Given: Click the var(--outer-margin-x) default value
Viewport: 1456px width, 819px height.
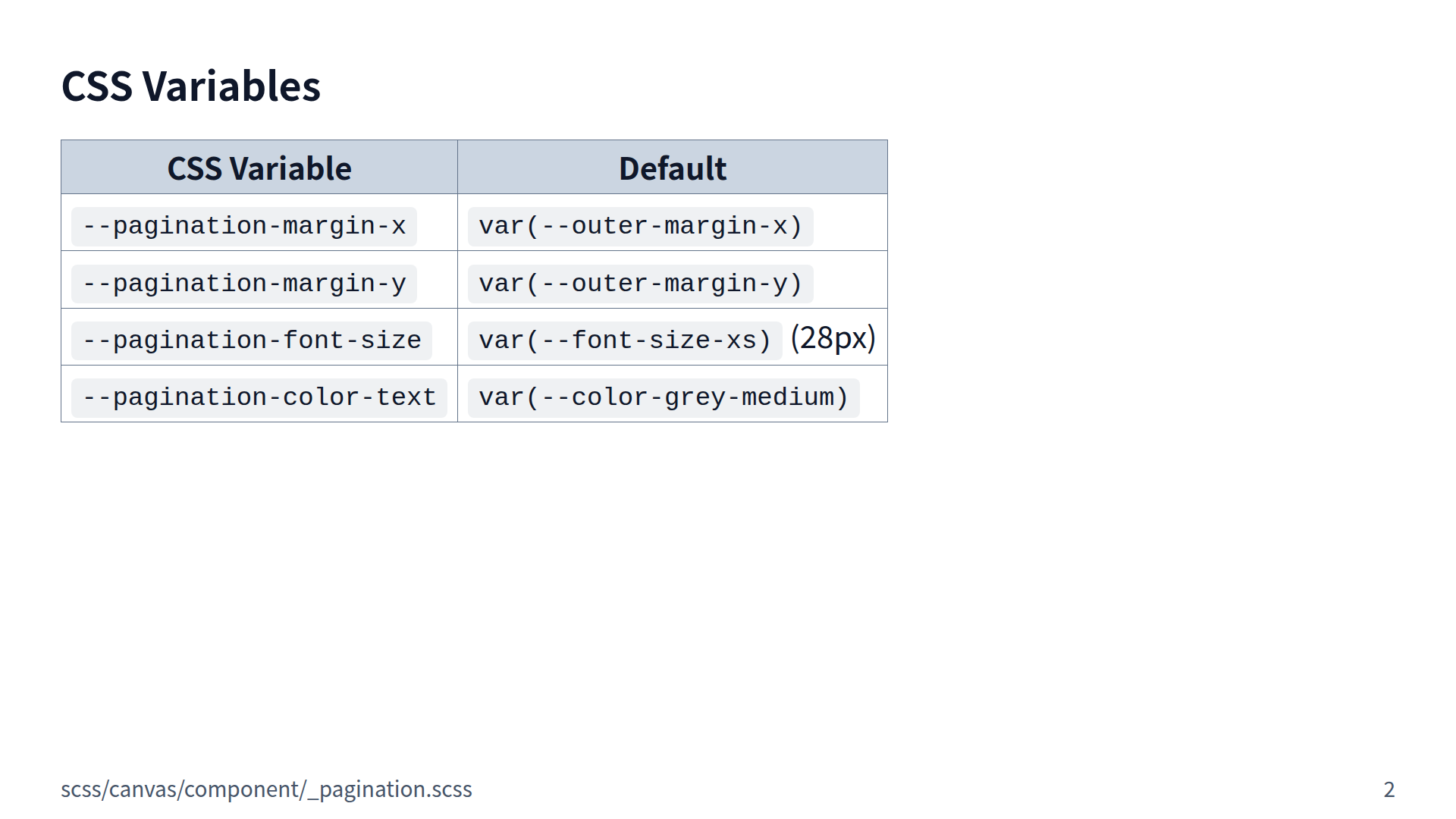Looking at the screenshot, I should point(640,227).
